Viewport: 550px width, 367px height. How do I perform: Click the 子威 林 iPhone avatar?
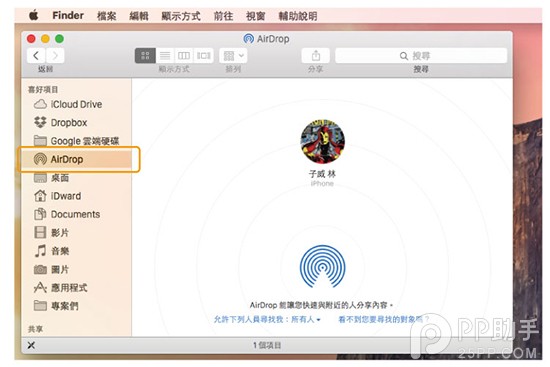tap(322, 141)
